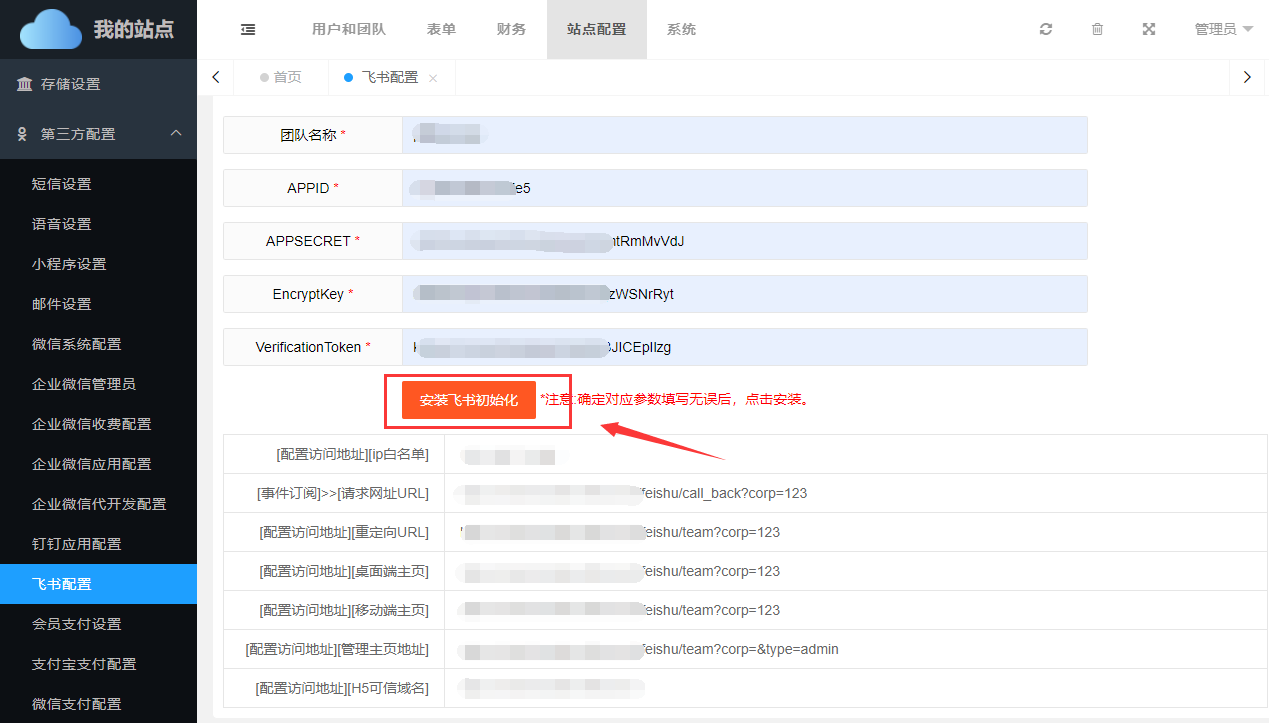Switch to the 用户和团队 top menu
This screenshot has width=1269, height=723.
348,30
